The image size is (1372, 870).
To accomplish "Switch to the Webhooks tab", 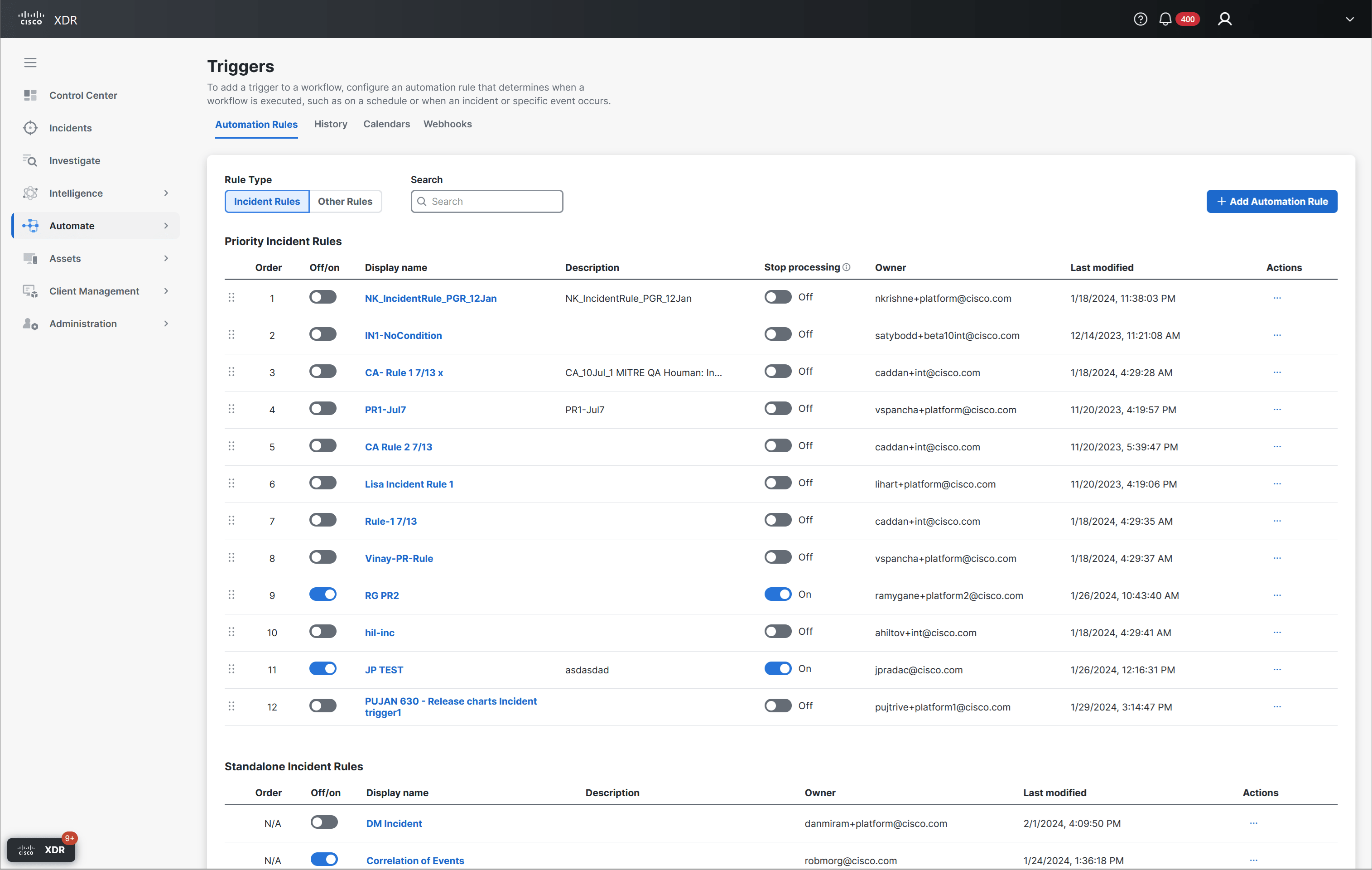I will tap(447, 124).
